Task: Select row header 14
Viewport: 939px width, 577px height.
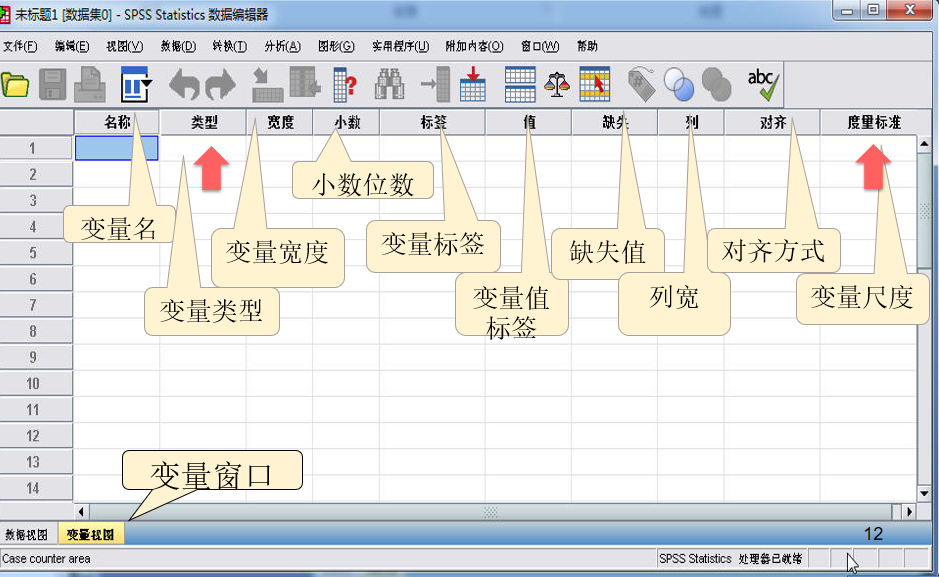Action: 37,488
